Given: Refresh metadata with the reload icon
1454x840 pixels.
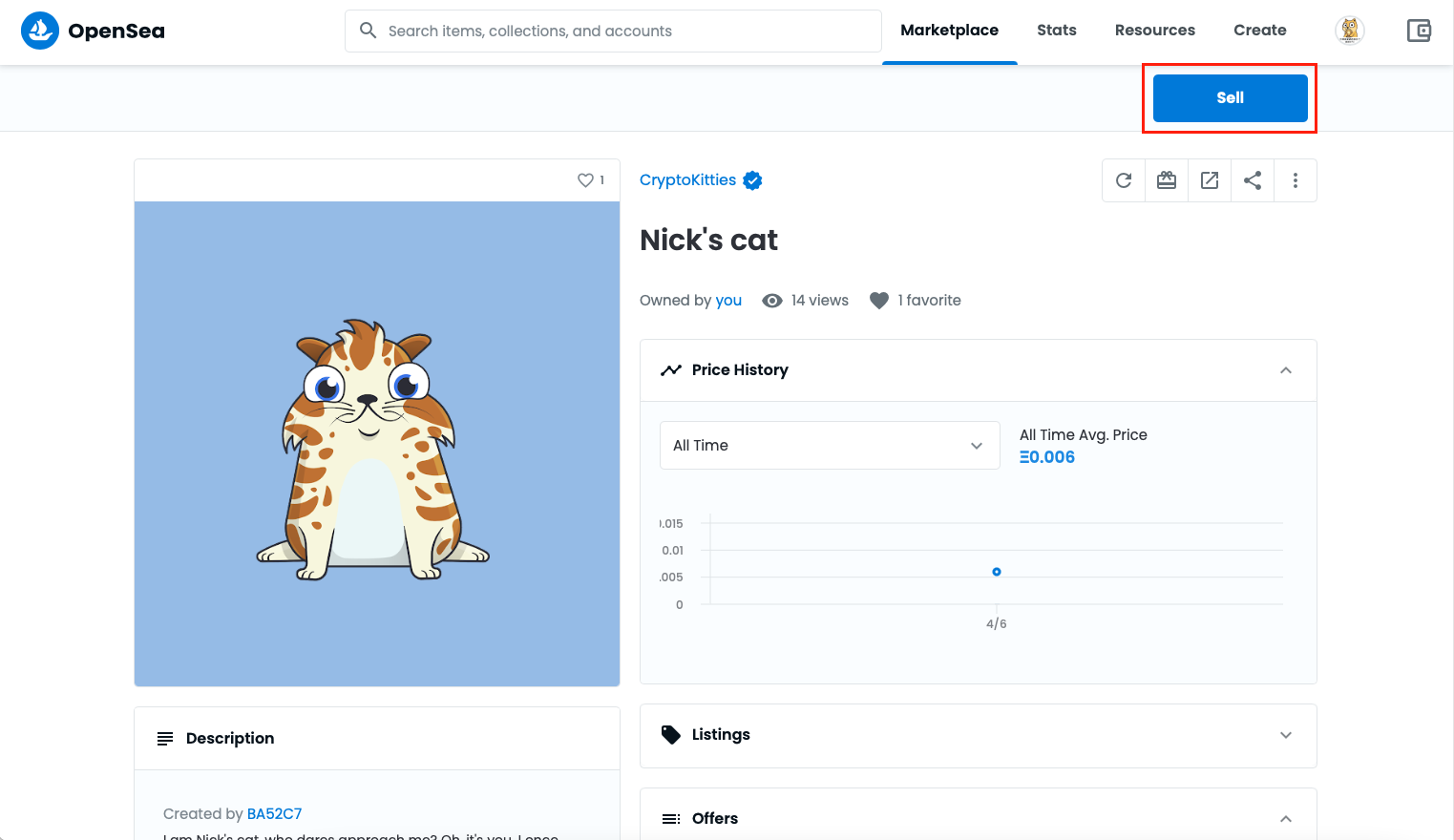Looking at the screenshot, I should pos(1124,180).
